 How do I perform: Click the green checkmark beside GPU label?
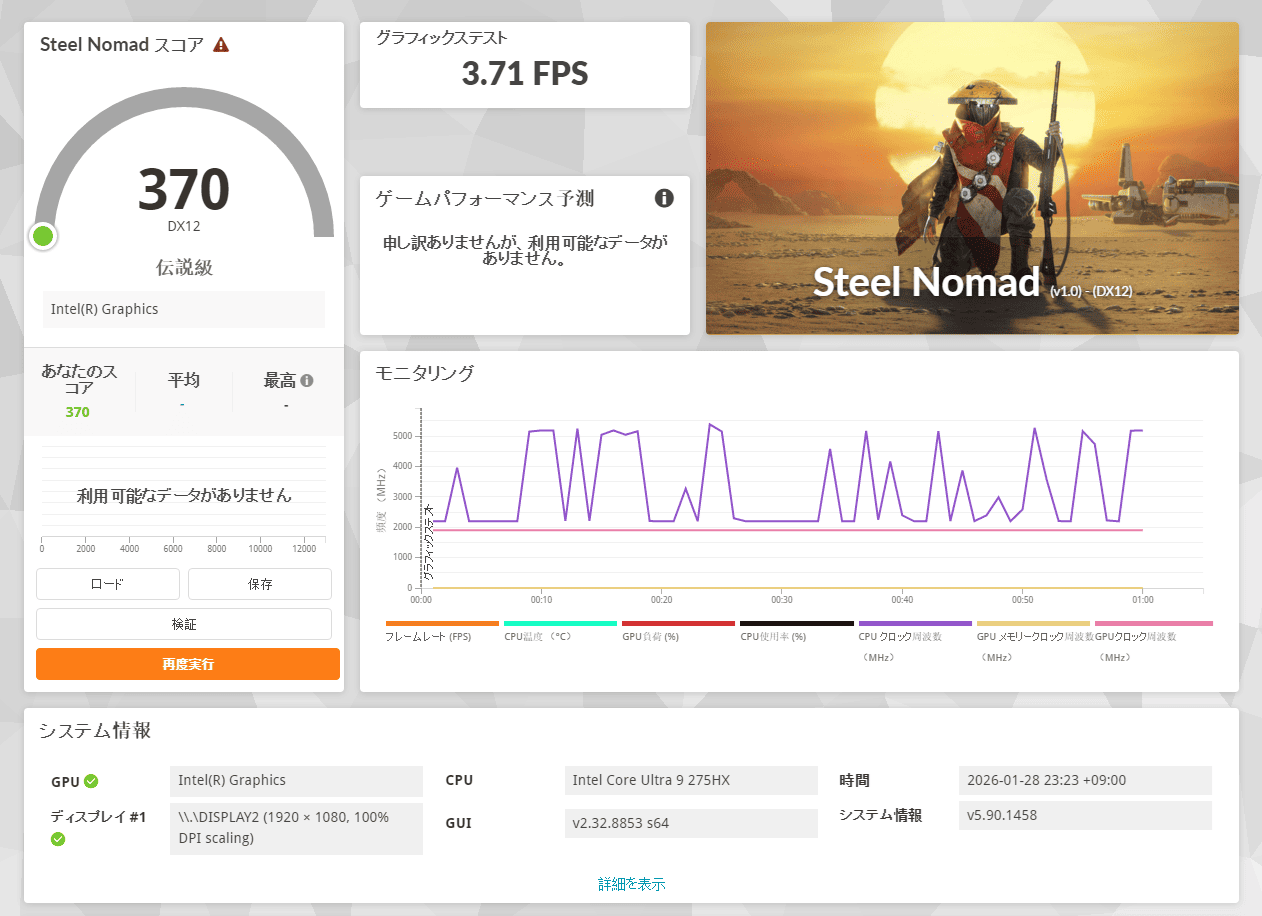tap(91, 781)
